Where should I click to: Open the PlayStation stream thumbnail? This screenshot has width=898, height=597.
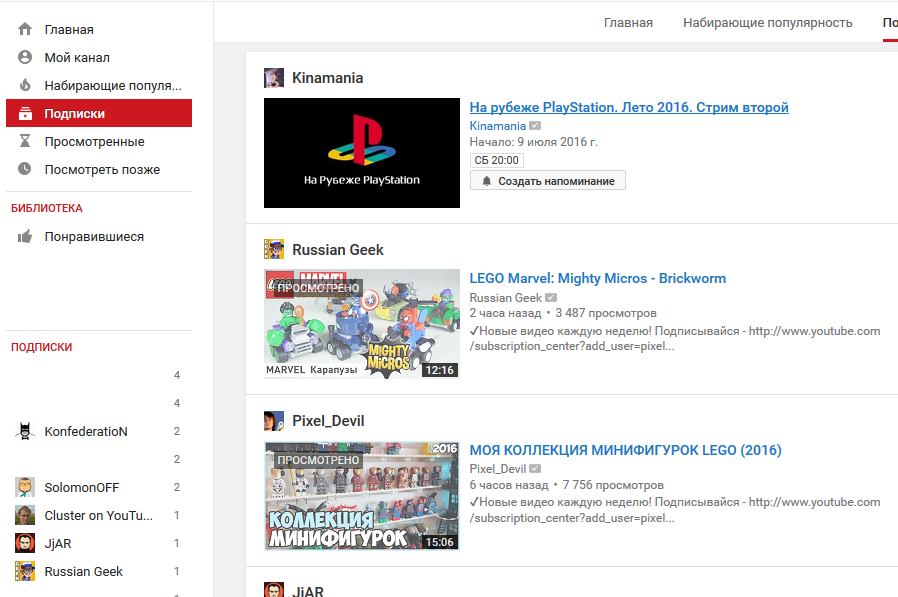[362, 153]
